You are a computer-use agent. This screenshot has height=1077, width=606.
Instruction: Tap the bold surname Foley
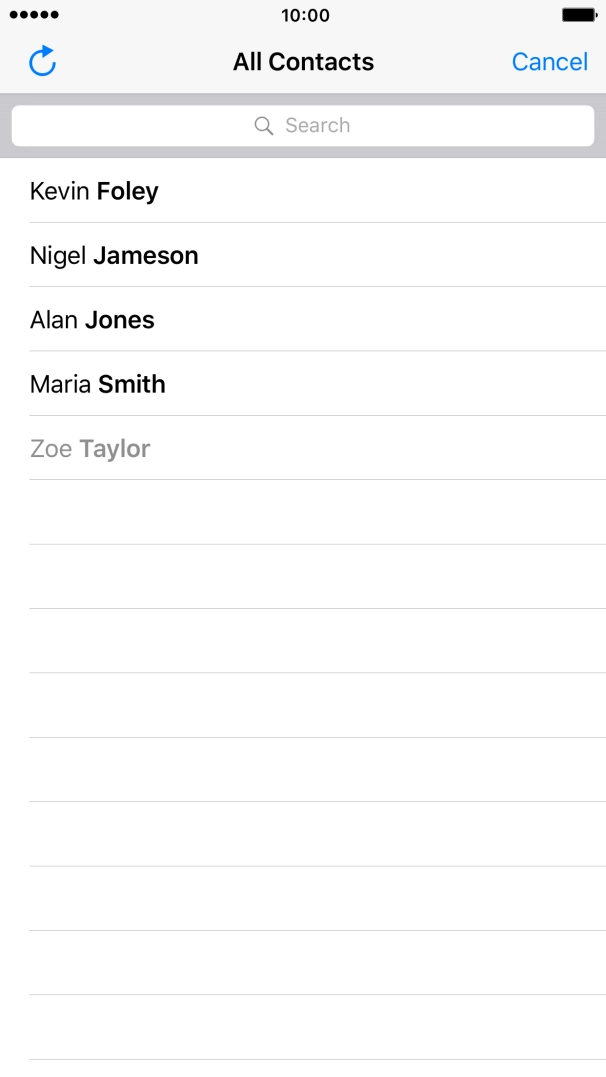click(x=127, y=191)
